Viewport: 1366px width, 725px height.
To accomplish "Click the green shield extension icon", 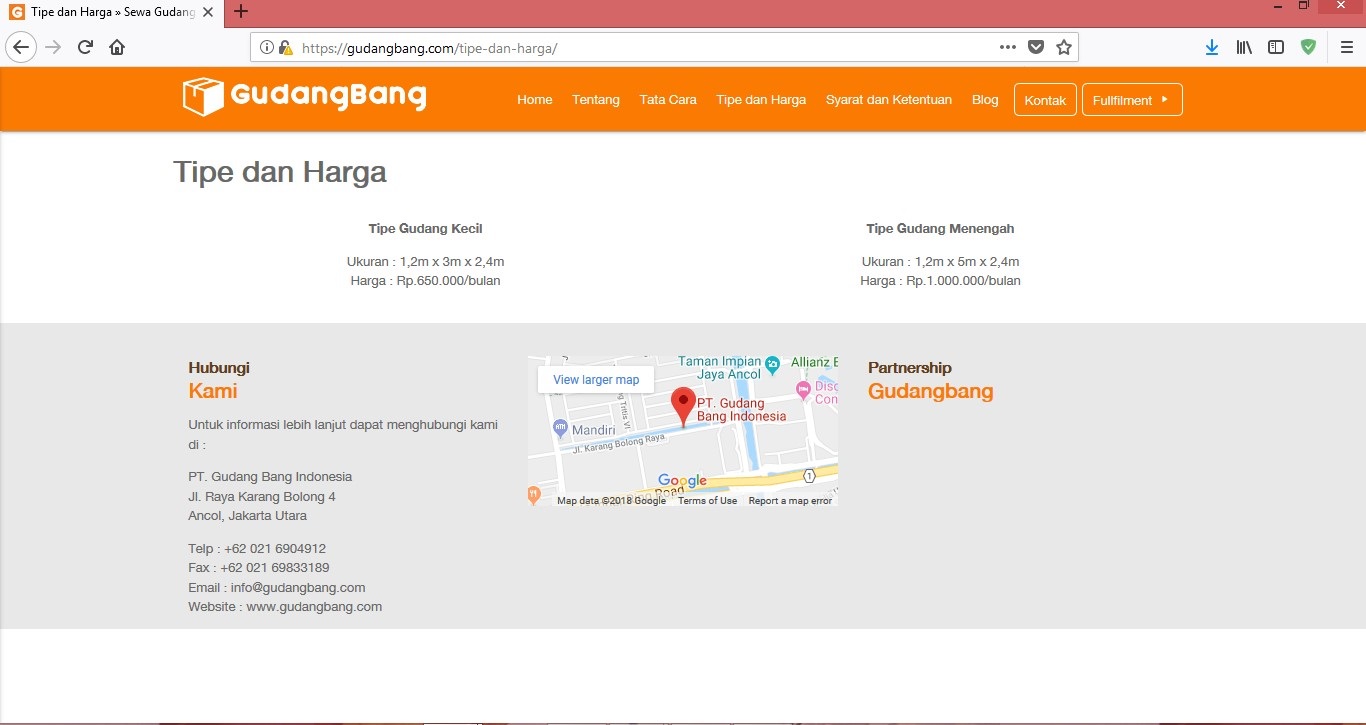I will click(x=1308, y=47).
